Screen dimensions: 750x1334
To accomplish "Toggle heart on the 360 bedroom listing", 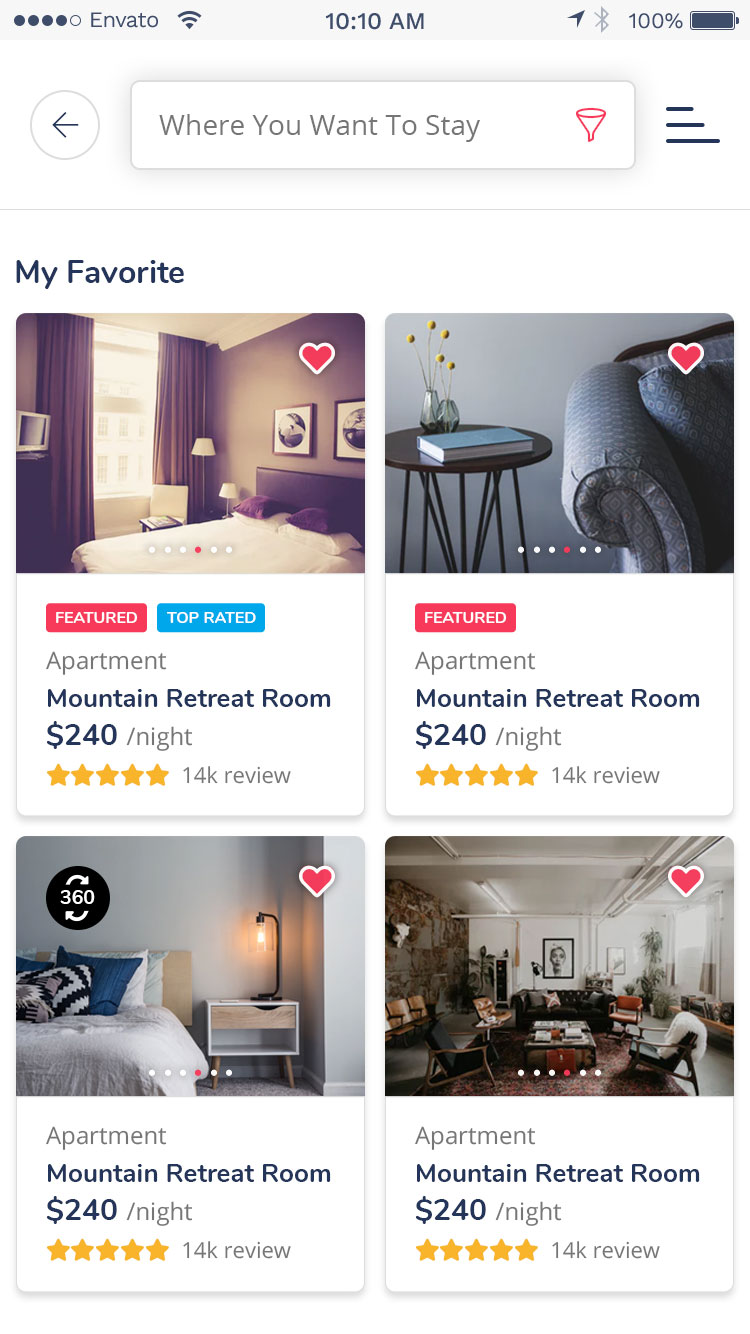I will tap(317, 880).
